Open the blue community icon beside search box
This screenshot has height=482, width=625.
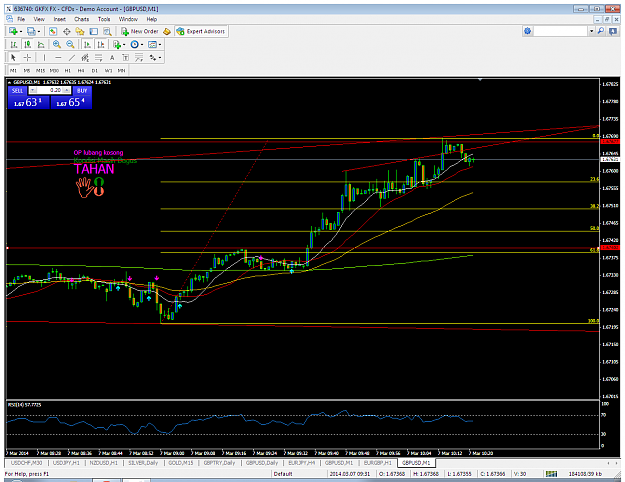(x=527, y=31)
